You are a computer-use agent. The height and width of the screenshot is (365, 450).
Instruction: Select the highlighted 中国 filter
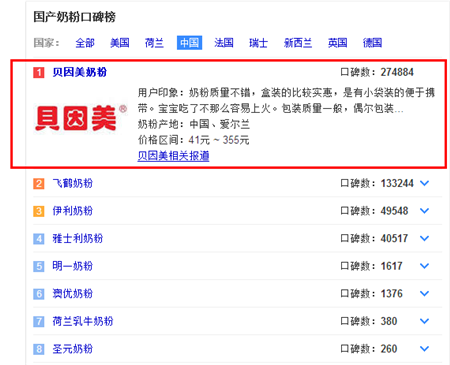189,43
